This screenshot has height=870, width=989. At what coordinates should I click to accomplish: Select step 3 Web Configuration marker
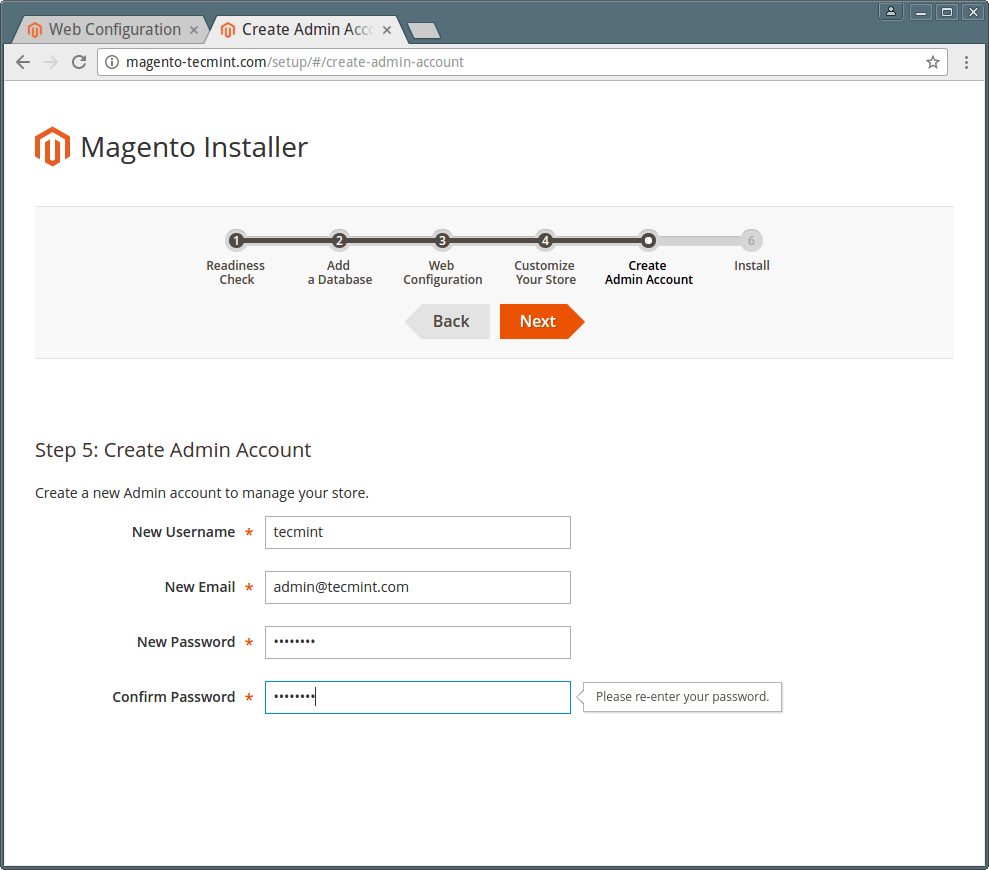442,240
